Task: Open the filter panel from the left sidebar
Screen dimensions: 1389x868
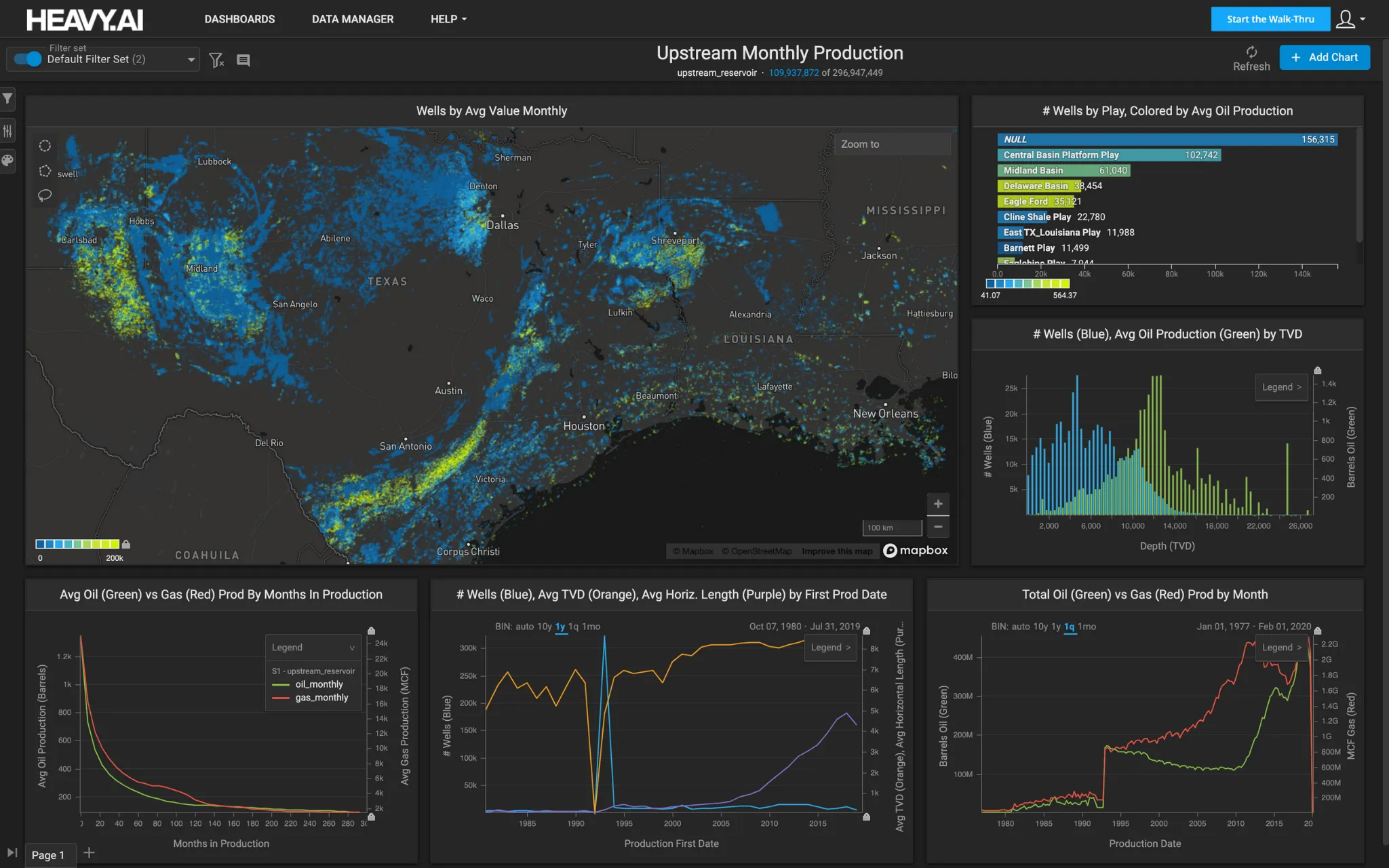Action: click(8, 99)
